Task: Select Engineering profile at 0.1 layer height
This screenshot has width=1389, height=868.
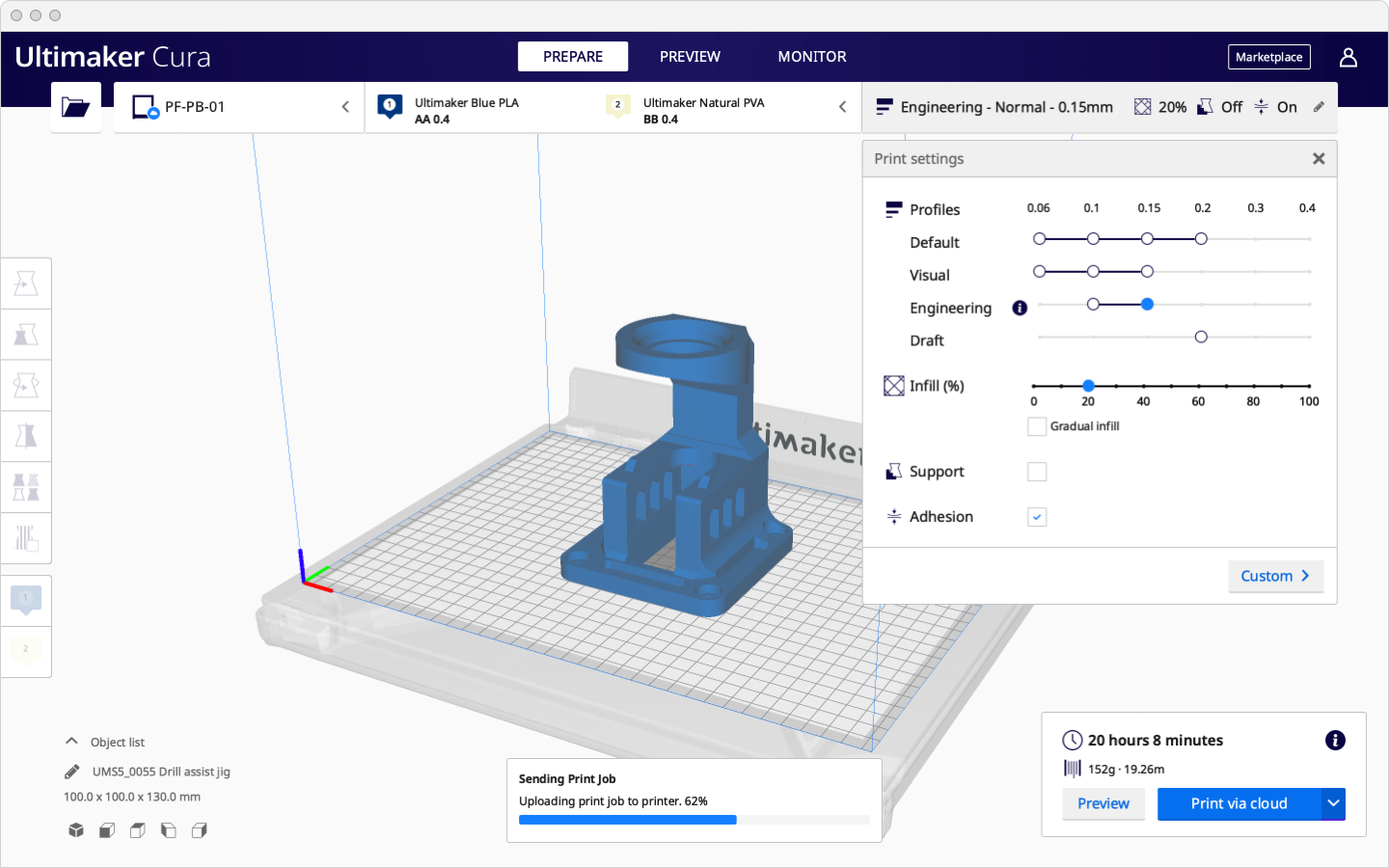Action: coord(1093,305)
